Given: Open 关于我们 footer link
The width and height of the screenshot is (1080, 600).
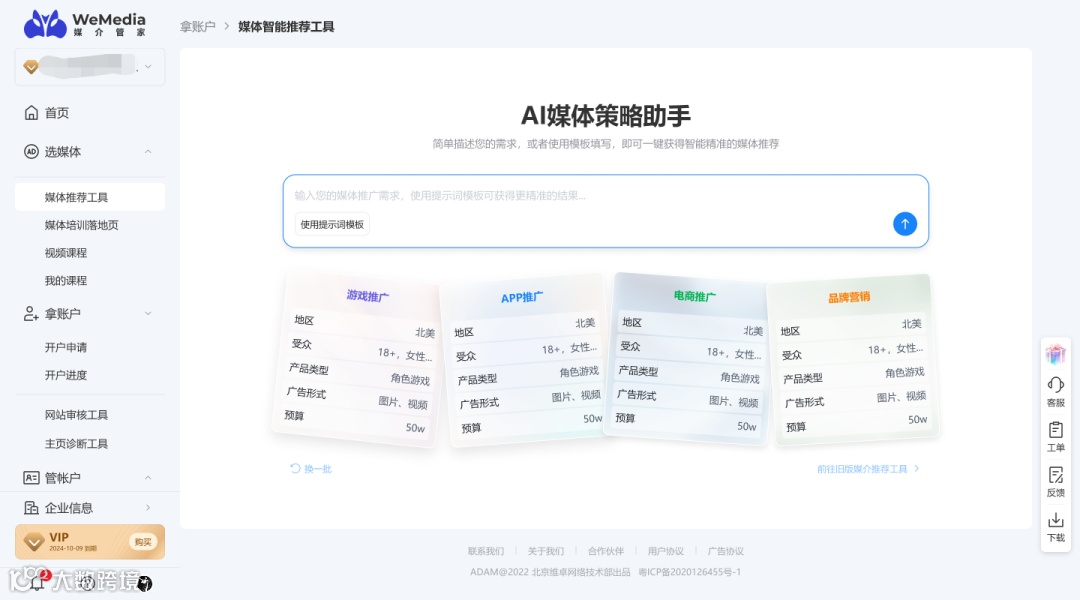Looking at the screenshot, I should pyautogui.click(x=546, y=551).
